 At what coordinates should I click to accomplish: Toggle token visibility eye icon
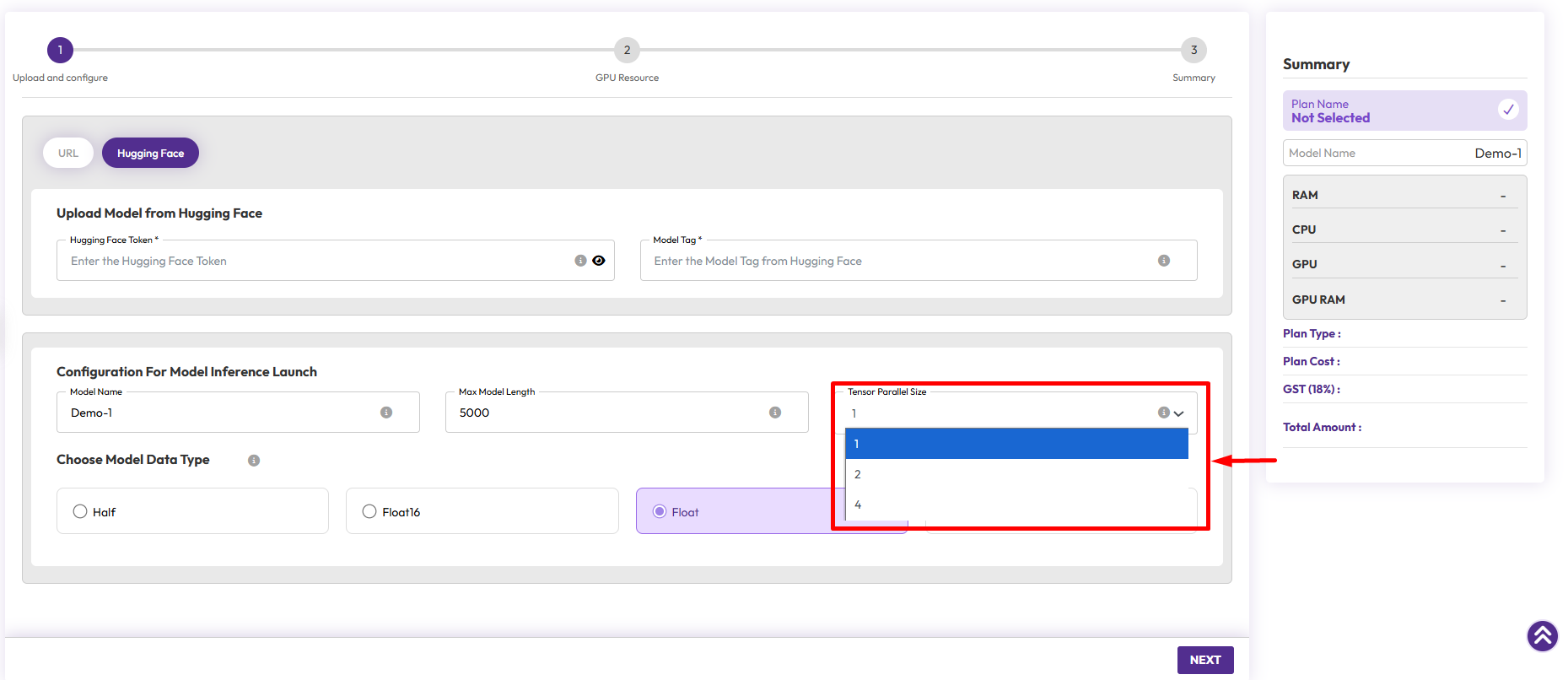click(x=599, y=261)
